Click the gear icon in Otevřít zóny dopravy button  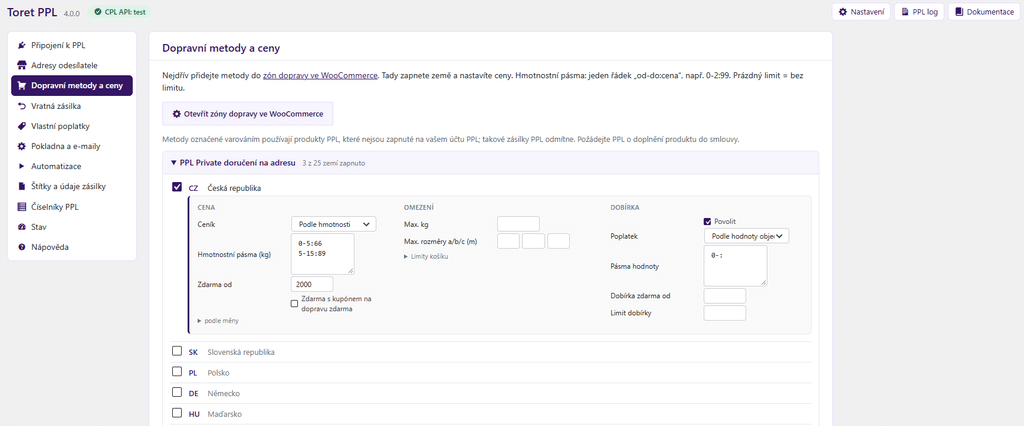pos(176,114)
